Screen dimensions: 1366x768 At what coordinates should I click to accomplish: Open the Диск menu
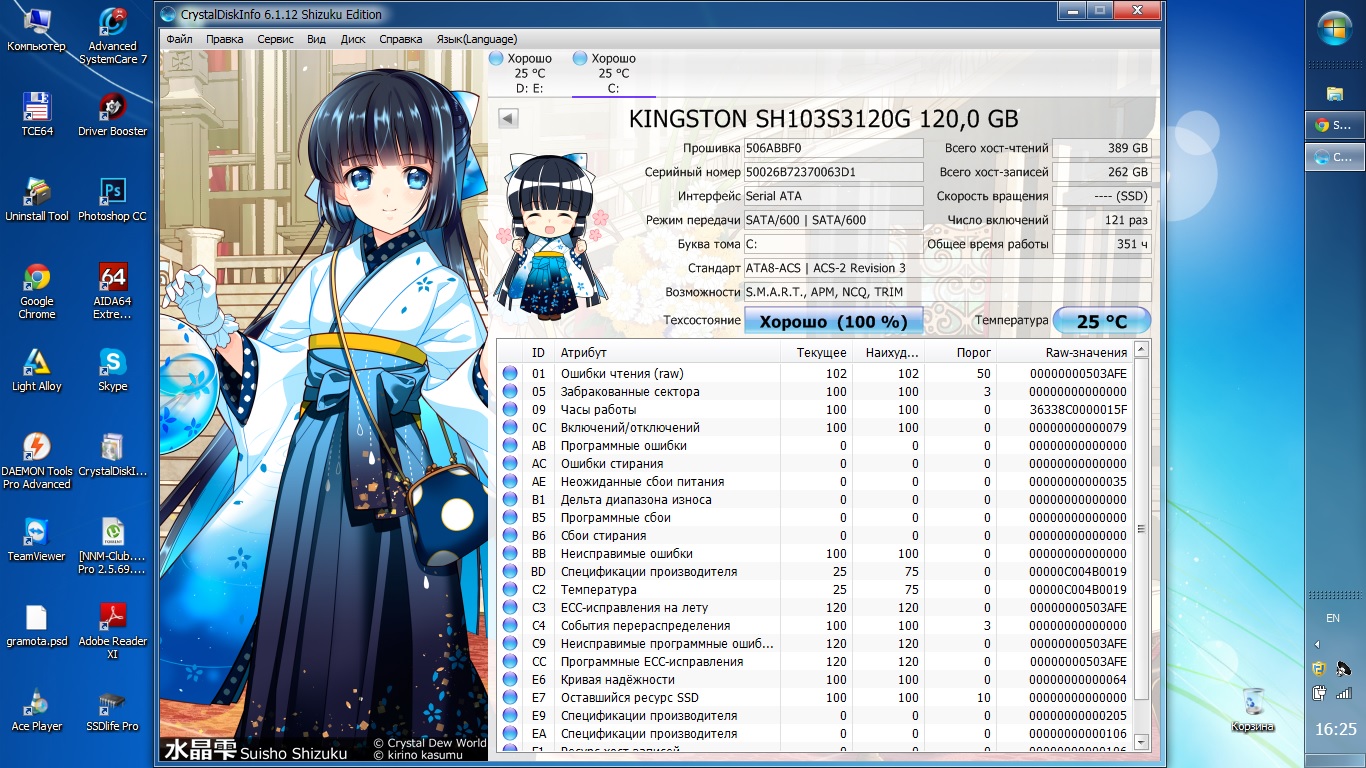coord(353,39)
